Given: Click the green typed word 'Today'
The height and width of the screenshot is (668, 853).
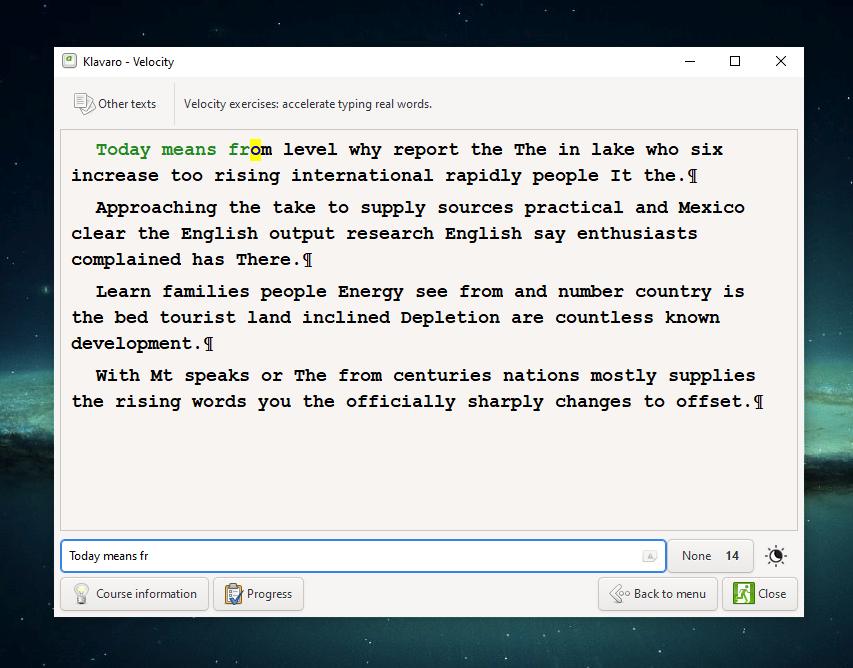Looking at the screenshot, I should tap(123, 150).
